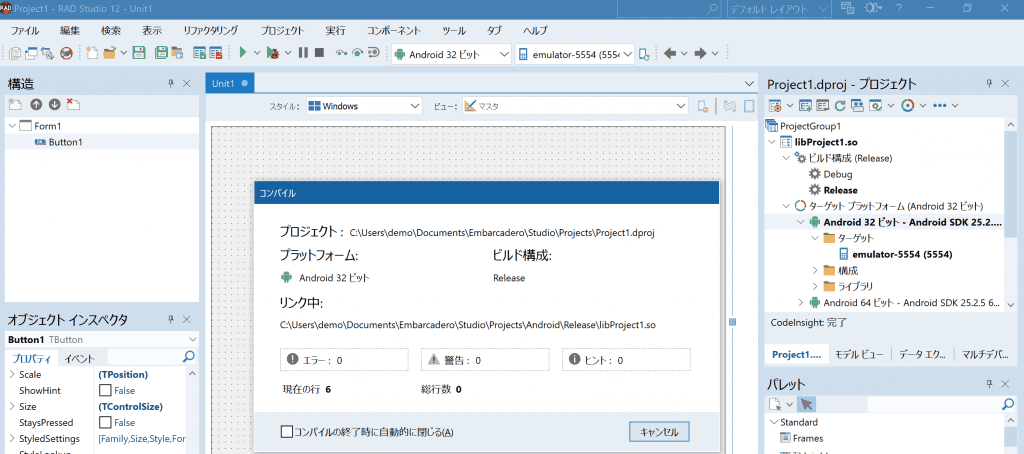The width and height of the screenshot is (1024, 454).
Task: Open the ファイル menu
Action: 25,31
